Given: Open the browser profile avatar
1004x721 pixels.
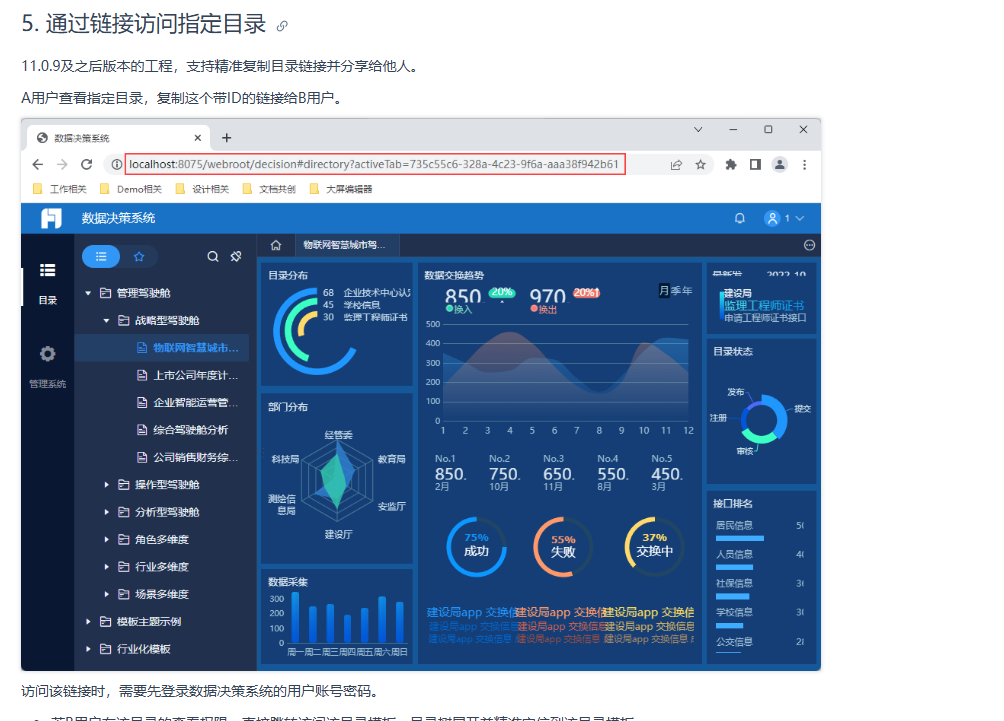Looking at the screenshot, I should [779, 165].
